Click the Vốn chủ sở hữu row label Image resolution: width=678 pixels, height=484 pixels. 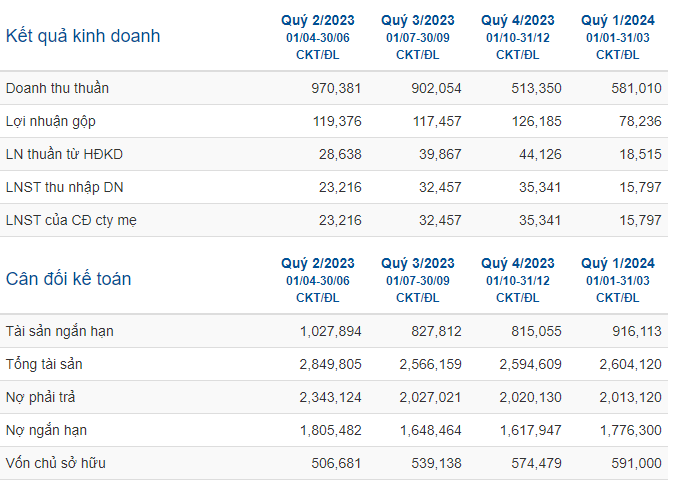point(55,463)
